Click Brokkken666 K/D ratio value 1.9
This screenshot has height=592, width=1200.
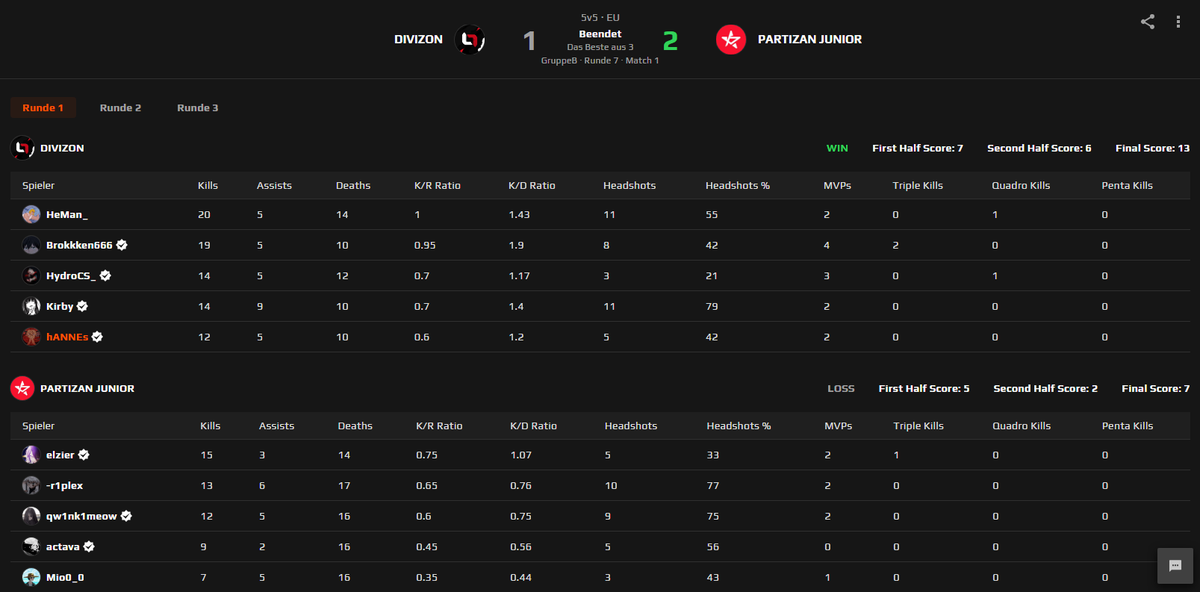(x=515, y=245)
